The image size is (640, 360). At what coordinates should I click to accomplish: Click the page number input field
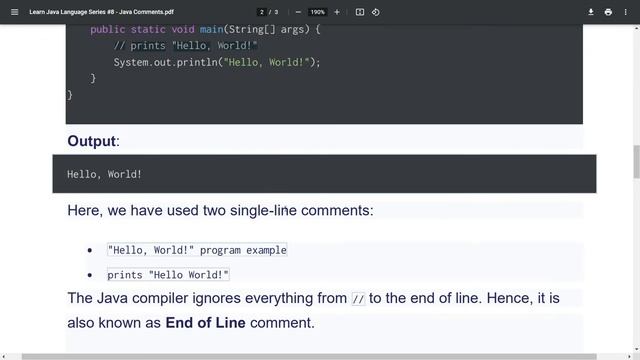[262, 12]
